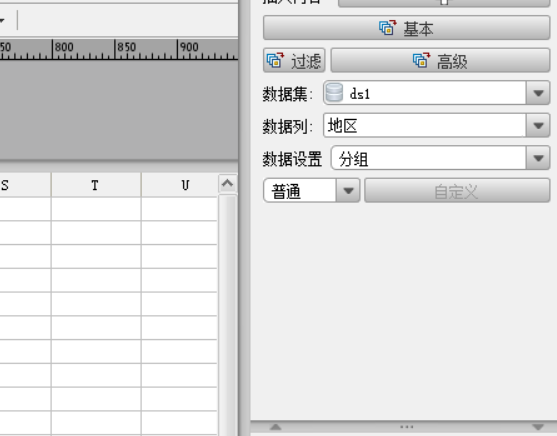
Task: Click the 数据列 label
Action: coord(287,126)
